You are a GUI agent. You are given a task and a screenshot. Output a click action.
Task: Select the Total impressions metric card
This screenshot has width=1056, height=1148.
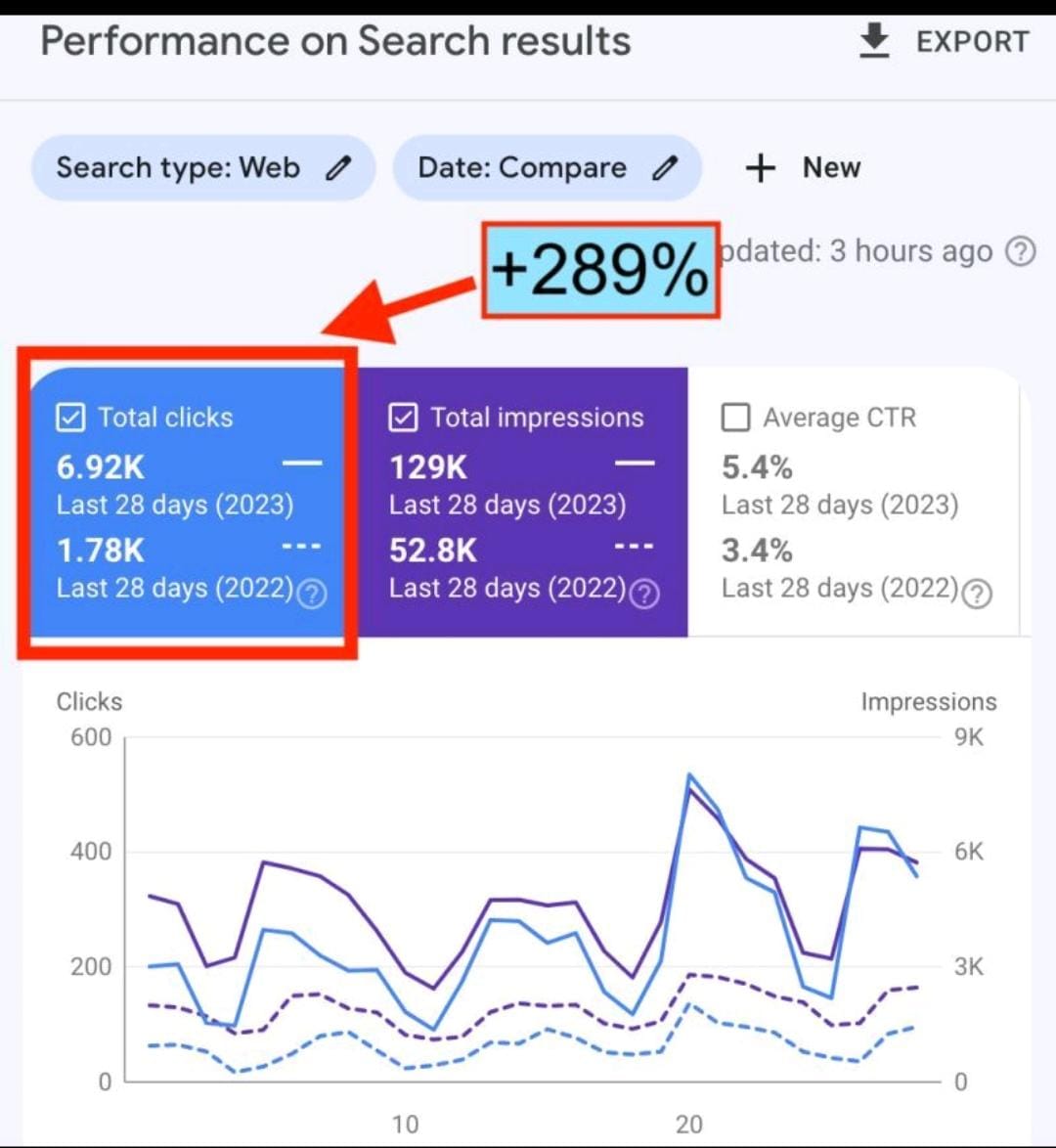(x=522, y=502)
